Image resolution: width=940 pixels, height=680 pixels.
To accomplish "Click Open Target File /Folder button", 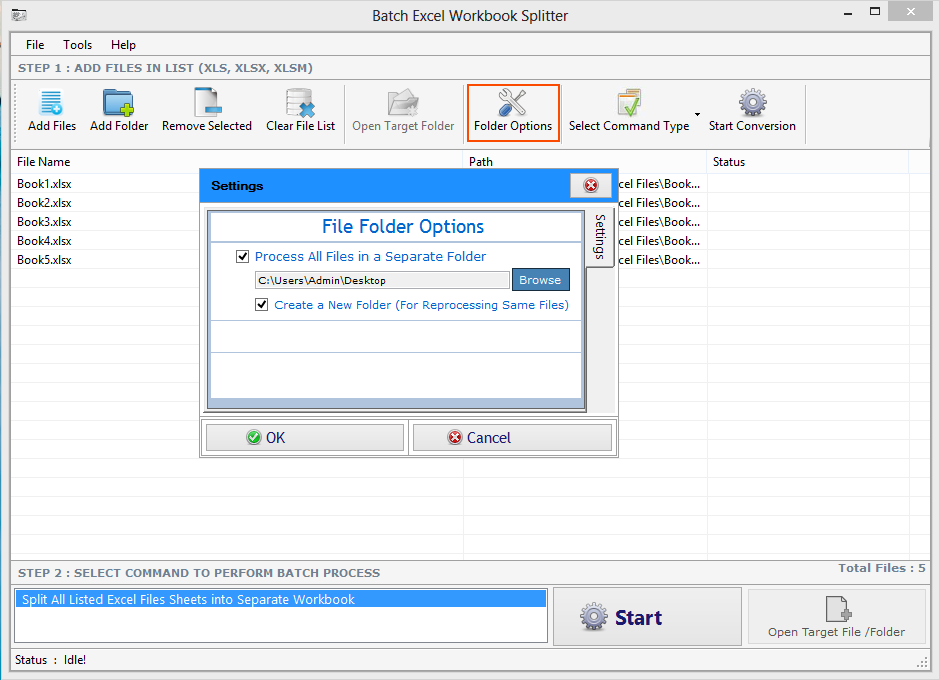I will [836, 617].
